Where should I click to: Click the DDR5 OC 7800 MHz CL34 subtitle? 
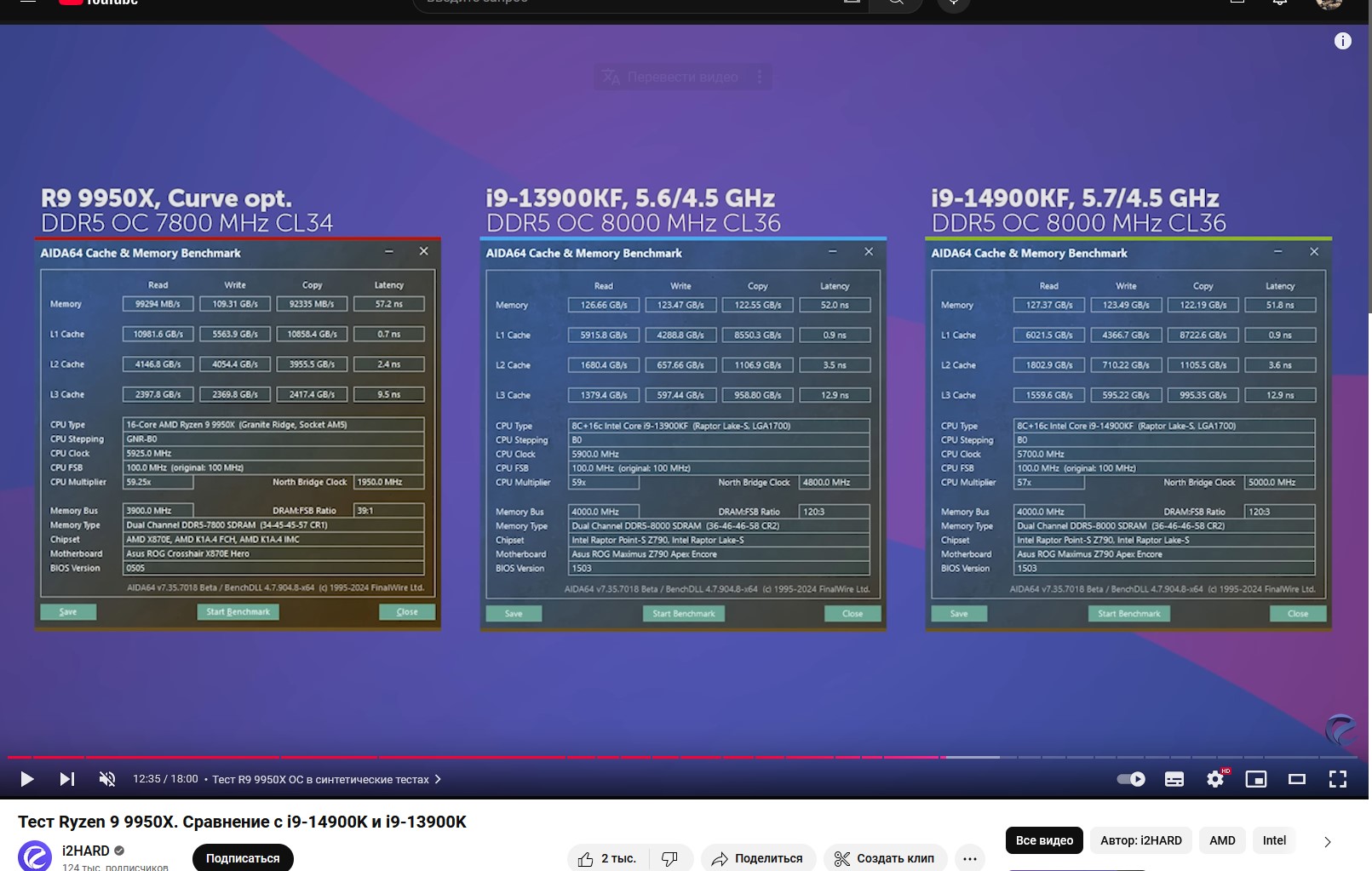[187, 223]
